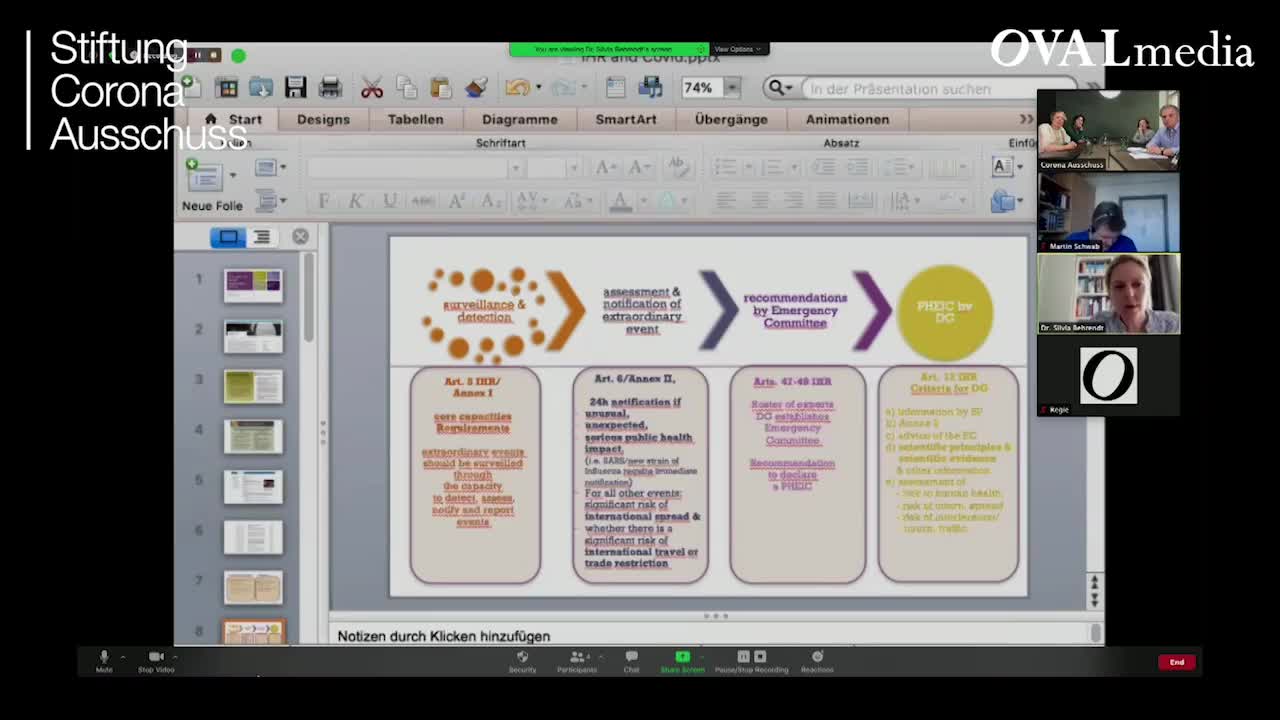The height and width of the screenshot is (720, 1280).
Task: Open the Undo history dropdown arrow
Action: 538,88
